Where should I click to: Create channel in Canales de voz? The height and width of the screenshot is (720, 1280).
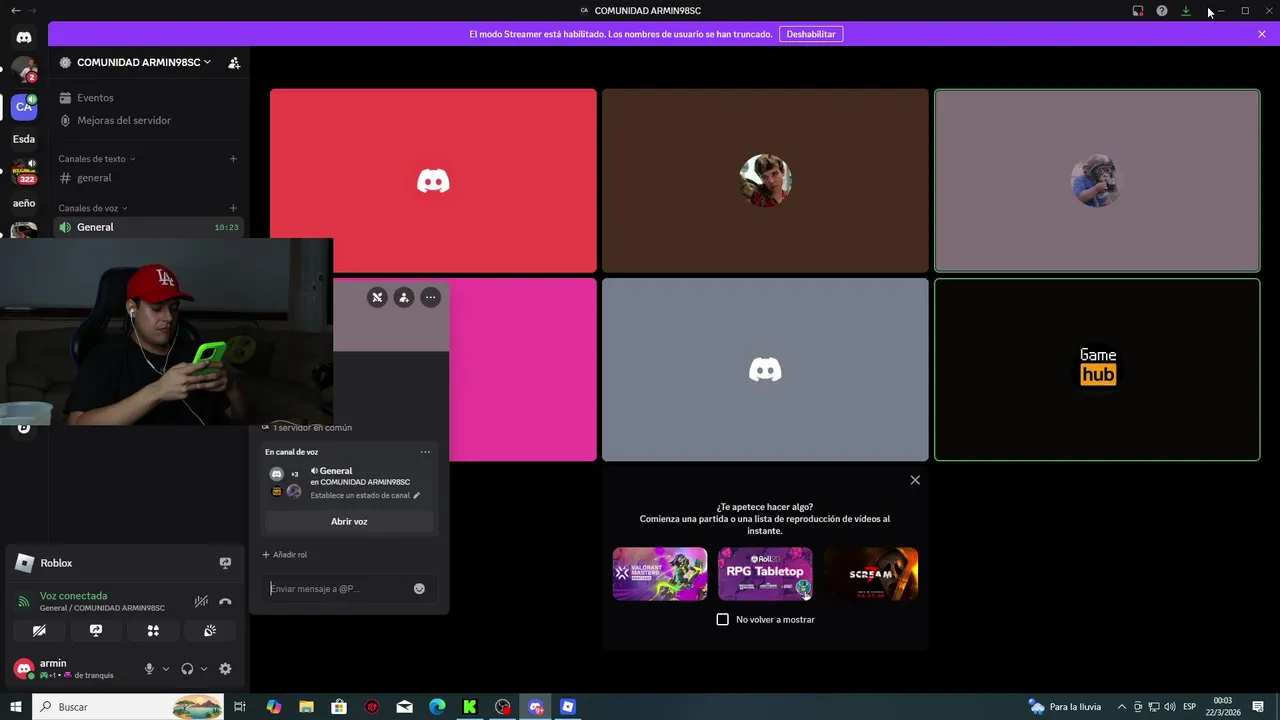pos(233,208)
